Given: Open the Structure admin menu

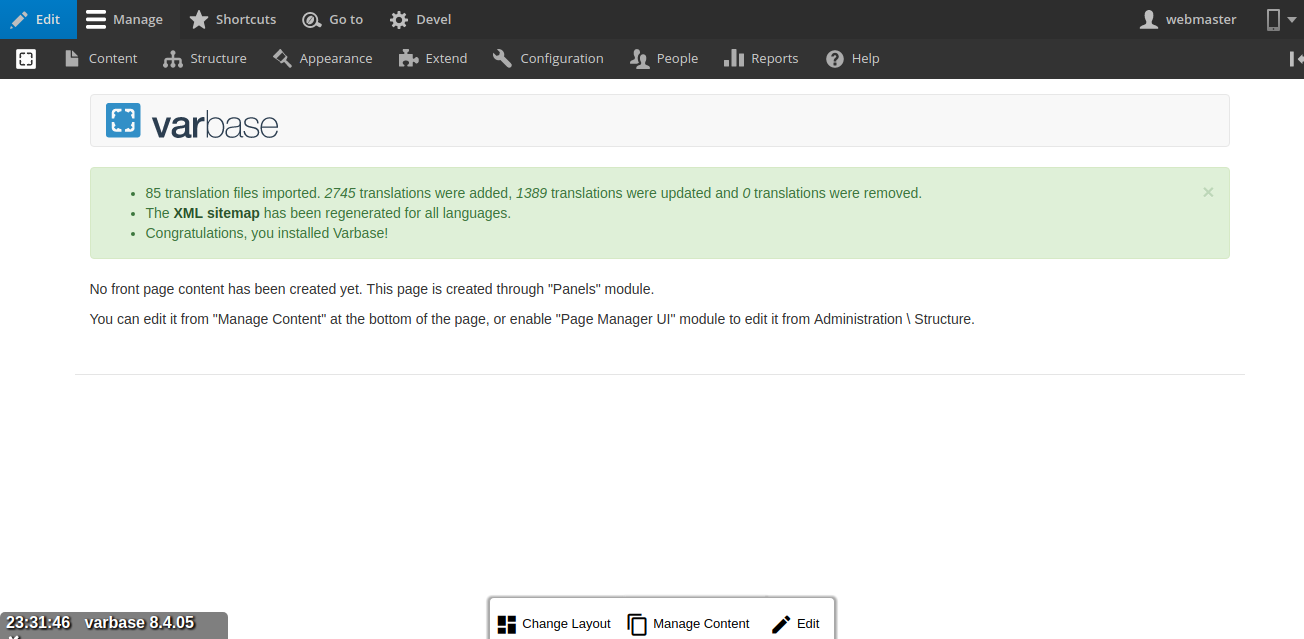Looking at the screenshot, I should [x=205, y=59].
